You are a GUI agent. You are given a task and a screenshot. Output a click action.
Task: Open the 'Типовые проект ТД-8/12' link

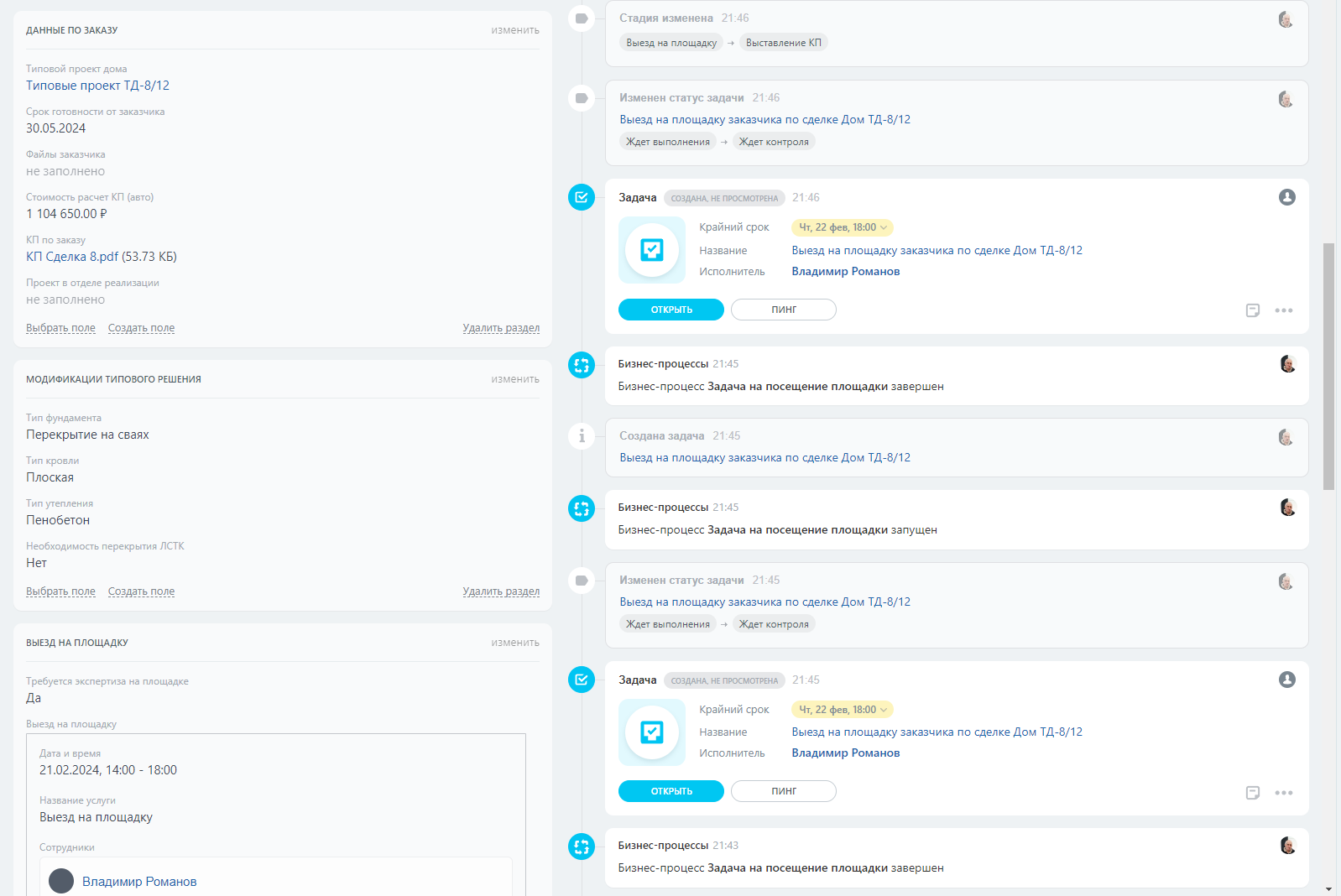tap(97, 86)
